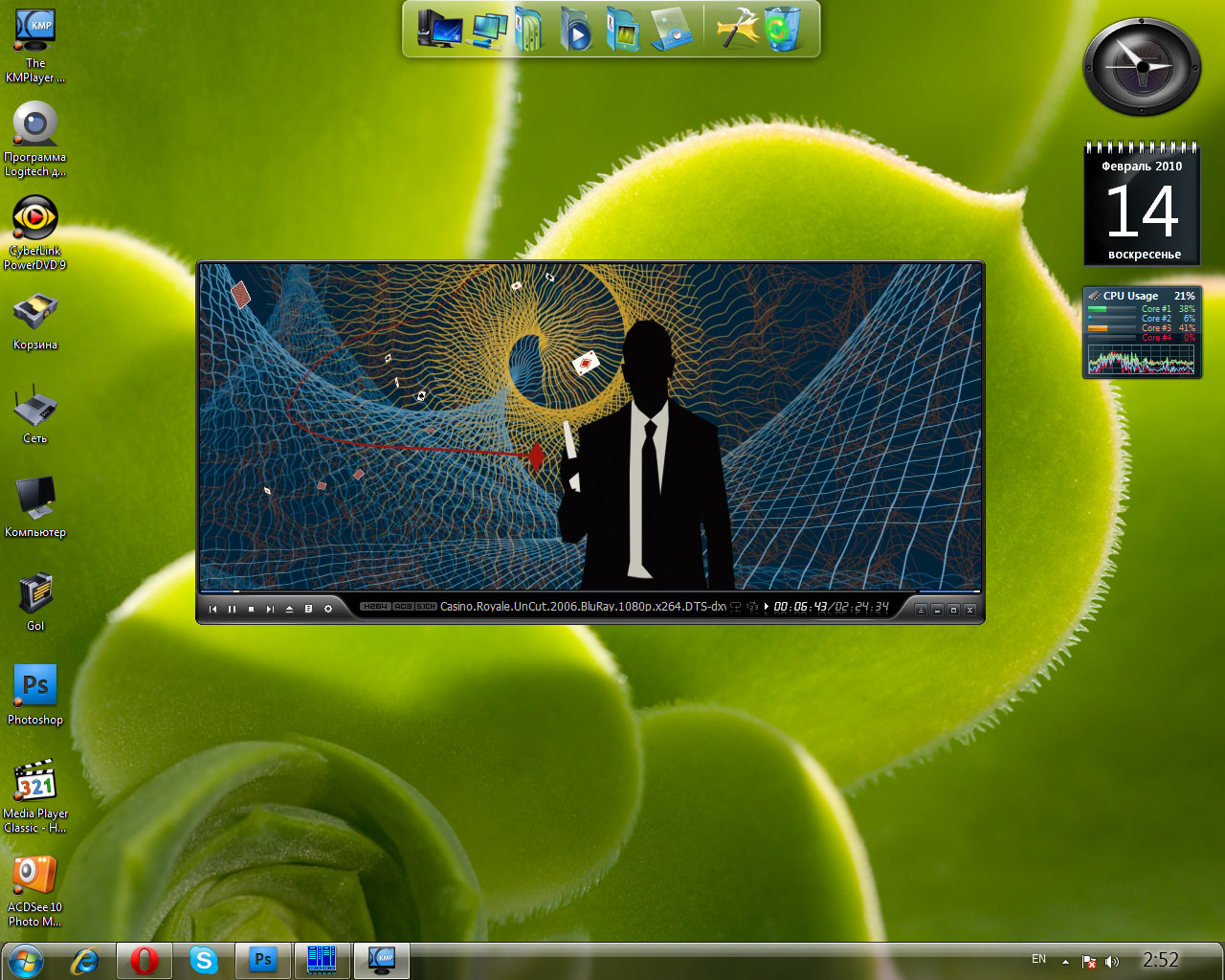Open KMPlayer control box gear icon

[x=327, y=609]
